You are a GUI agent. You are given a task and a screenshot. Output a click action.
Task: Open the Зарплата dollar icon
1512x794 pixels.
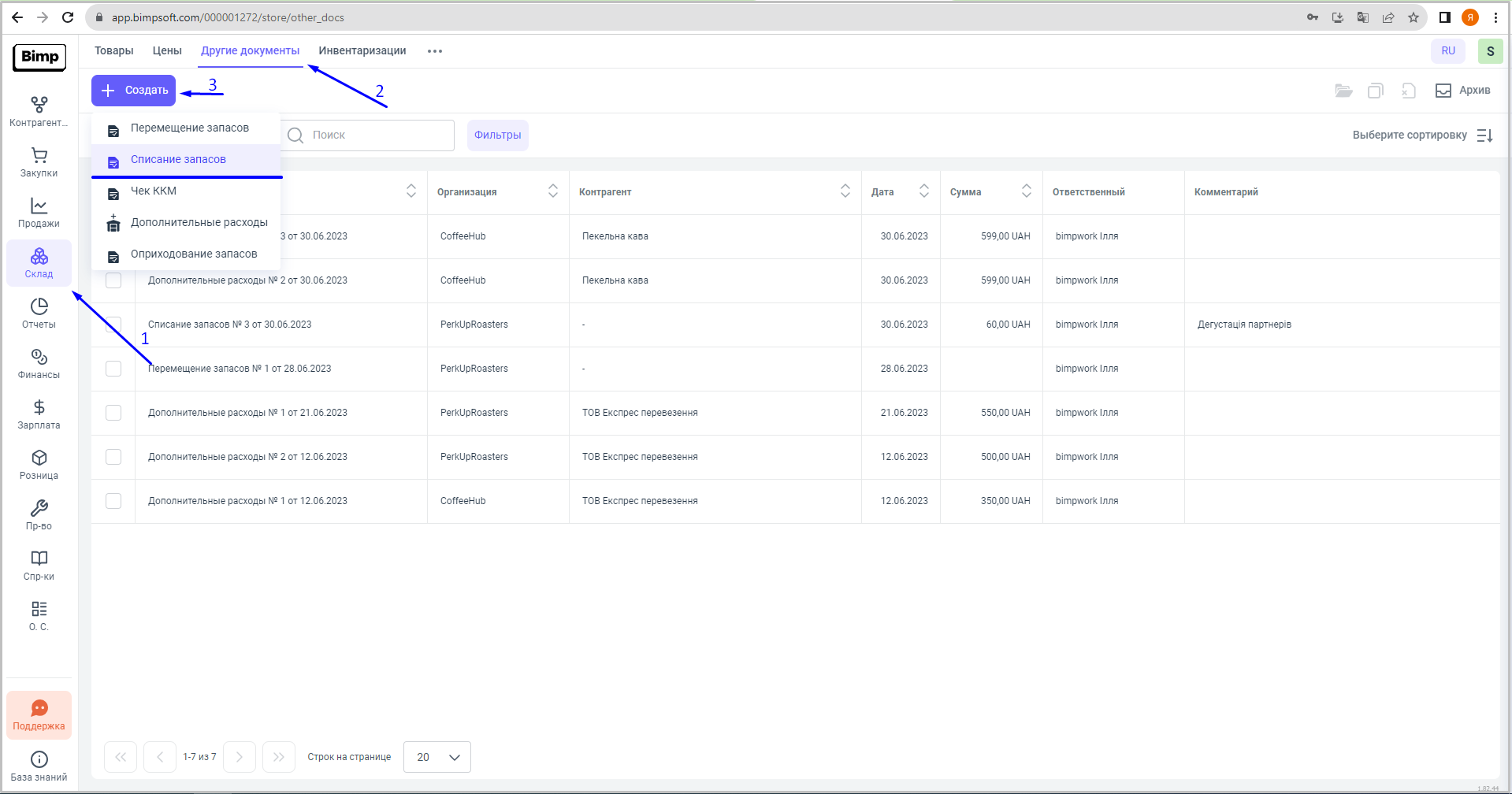click(39, 414)
